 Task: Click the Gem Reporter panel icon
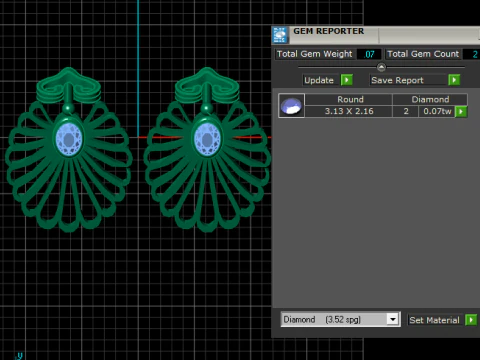(x=280, y=35)
